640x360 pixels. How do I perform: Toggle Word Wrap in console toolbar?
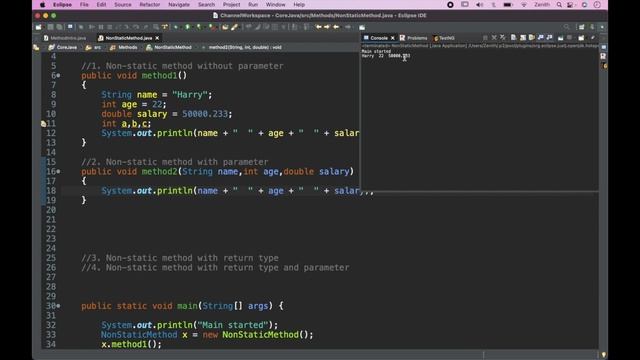tap(532, 38)
